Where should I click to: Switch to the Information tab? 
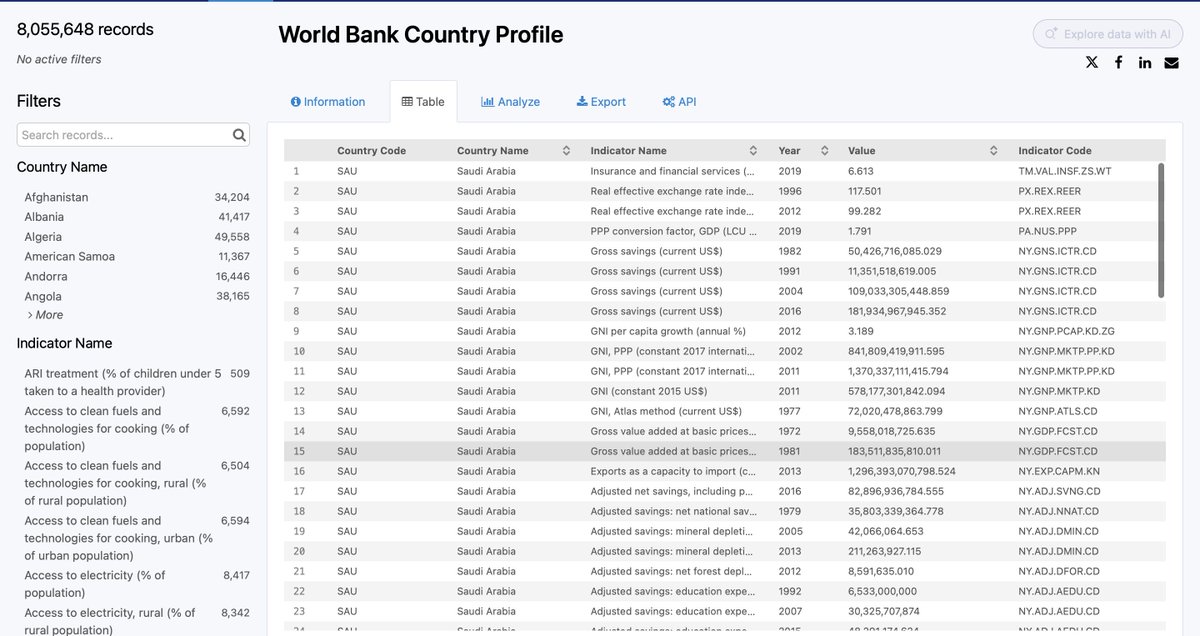(329, 101)
